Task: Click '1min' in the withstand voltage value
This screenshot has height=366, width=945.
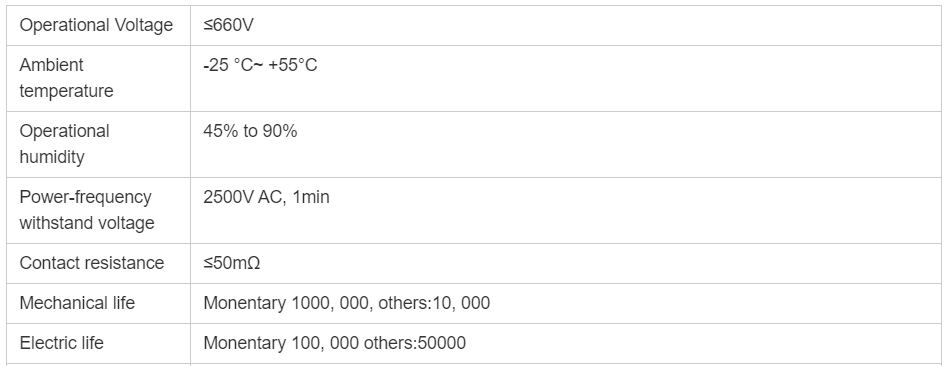Action: pyautogui.click(x=311, y=197)
